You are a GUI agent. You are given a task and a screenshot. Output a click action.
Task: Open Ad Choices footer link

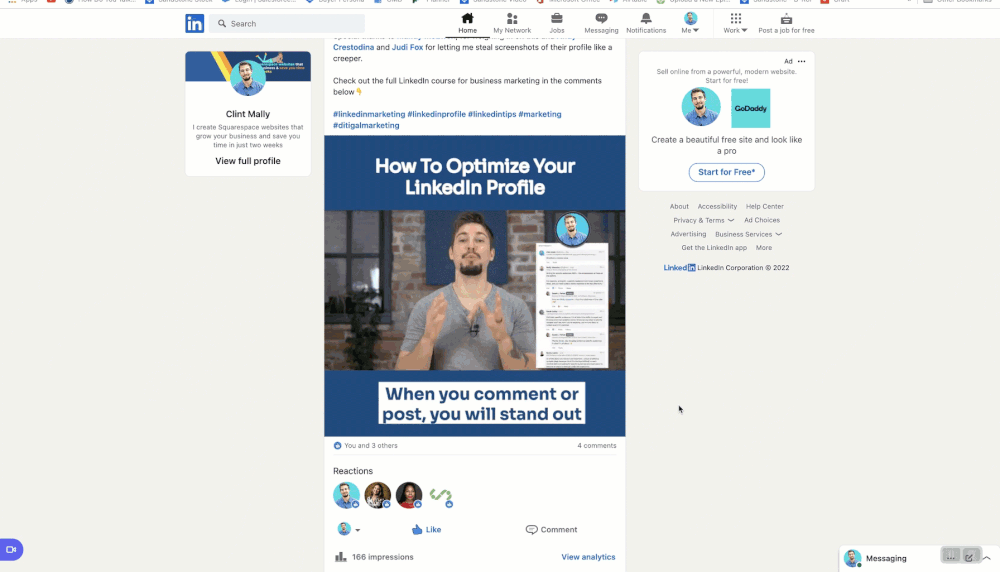(761, 220)
